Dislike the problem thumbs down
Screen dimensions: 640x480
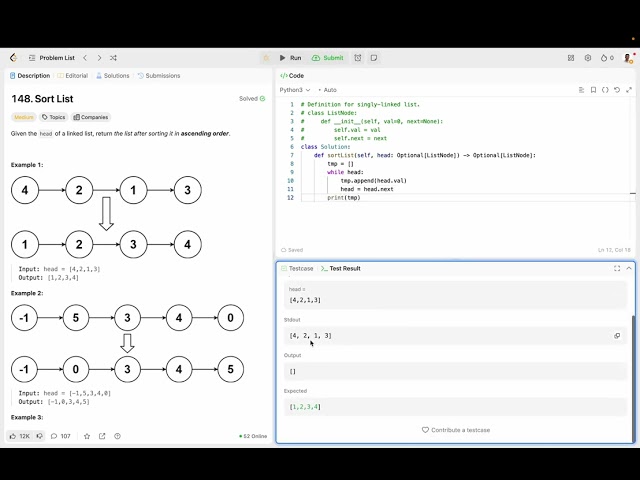[40, 436]
